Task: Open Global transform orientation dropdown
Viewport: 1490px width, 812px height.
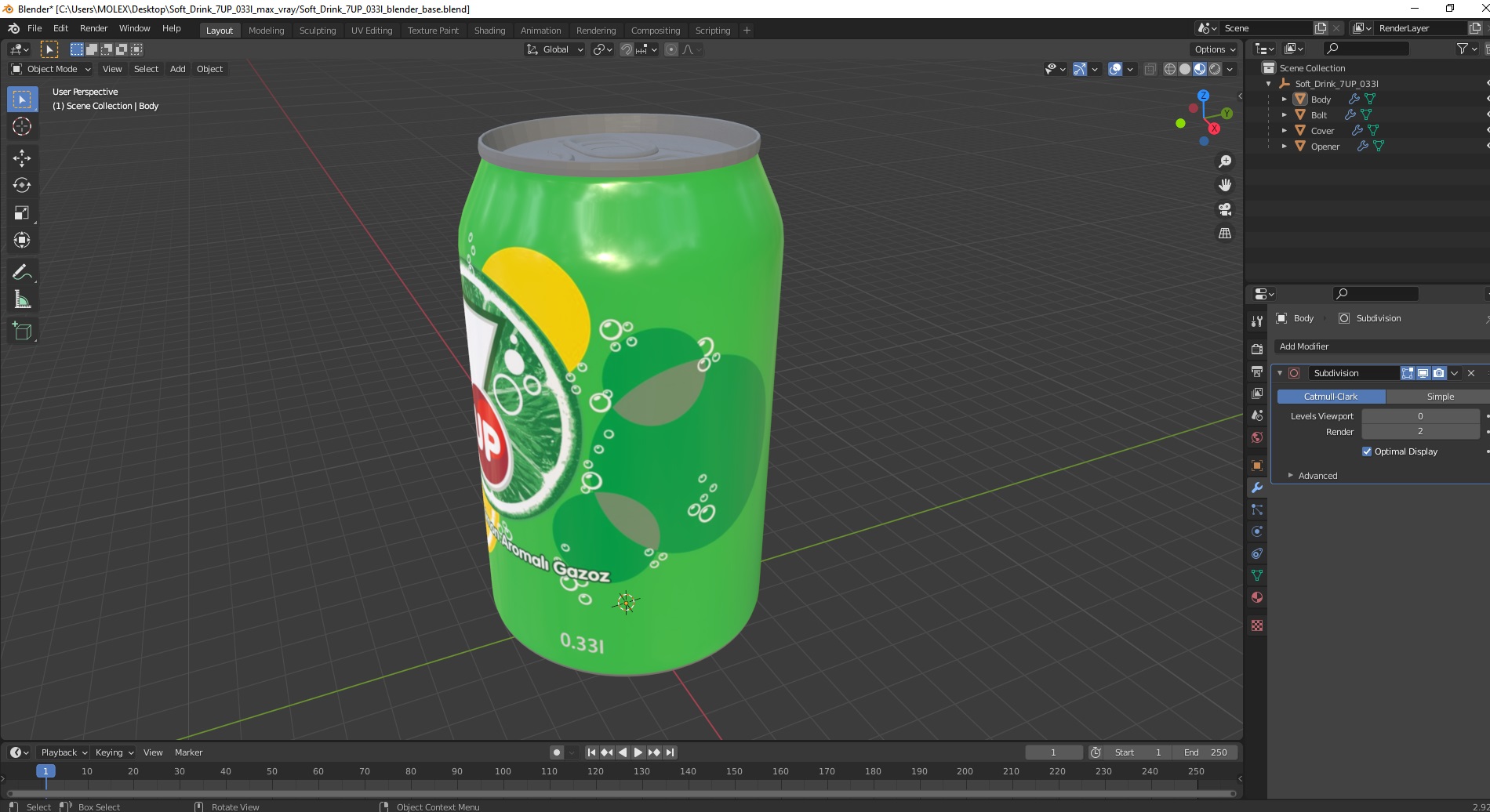Action: coord(554,49)
